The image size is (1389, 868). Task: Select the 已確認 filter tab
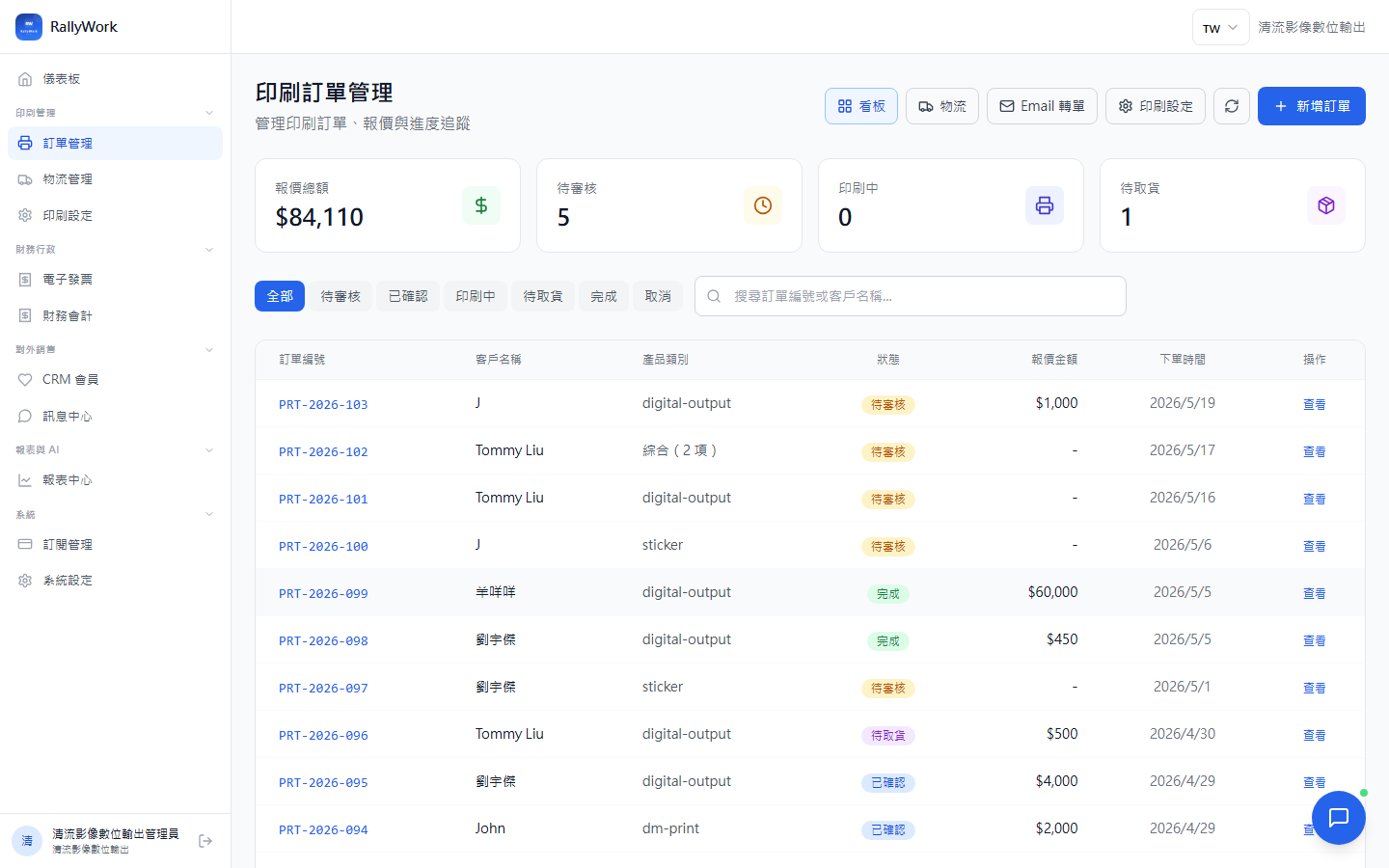pos(408,296)
